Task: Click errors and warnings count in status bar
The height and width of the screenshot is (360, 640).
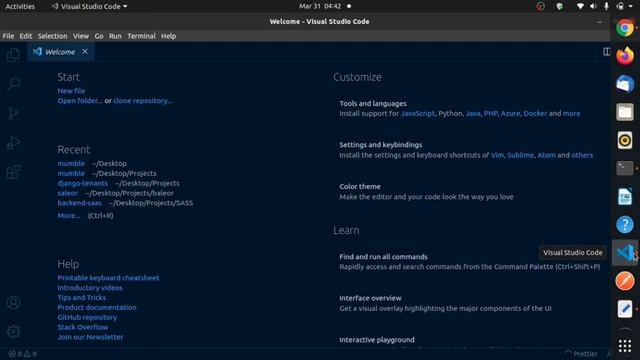Action: point(23,354)
